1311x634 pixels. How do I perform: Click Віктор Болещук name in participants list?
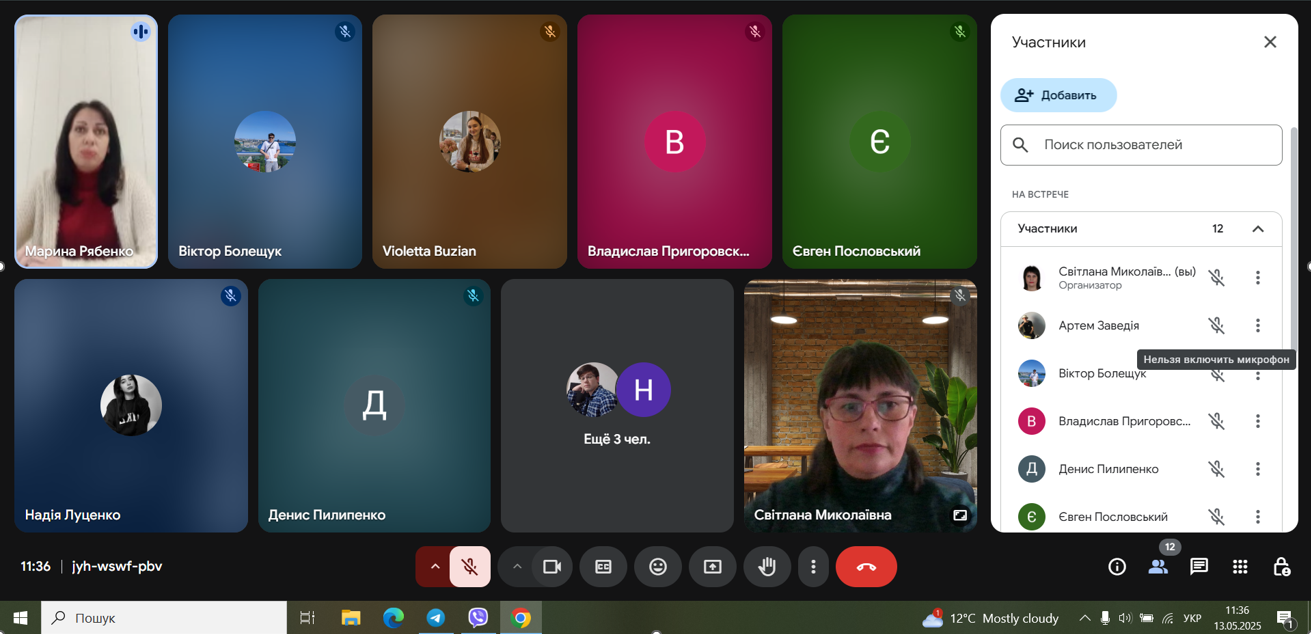click(1102, 374)
